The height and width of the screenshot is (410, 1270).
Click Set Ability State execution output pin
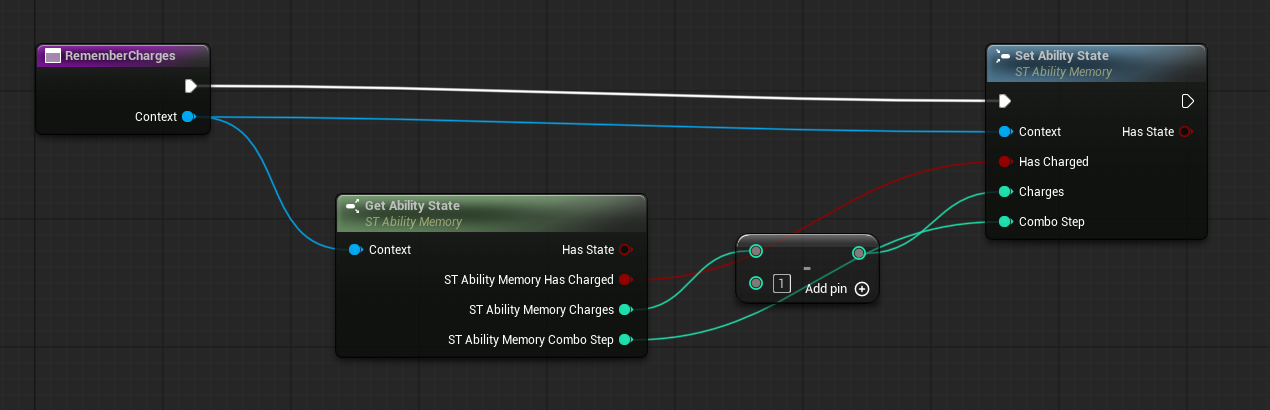click(x=1187, y=101)
